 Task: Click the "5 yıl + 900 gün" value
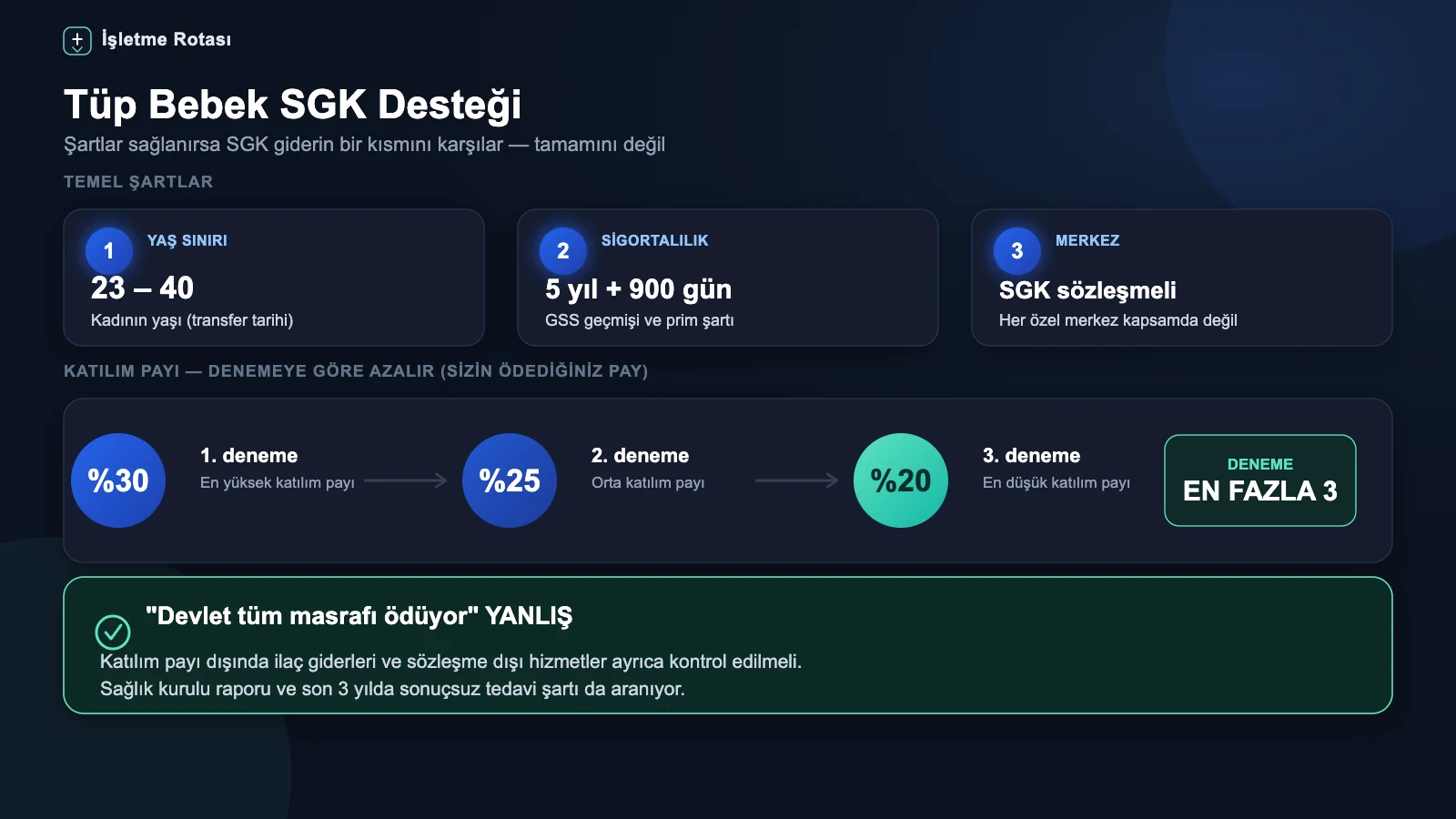coord(638,288)
